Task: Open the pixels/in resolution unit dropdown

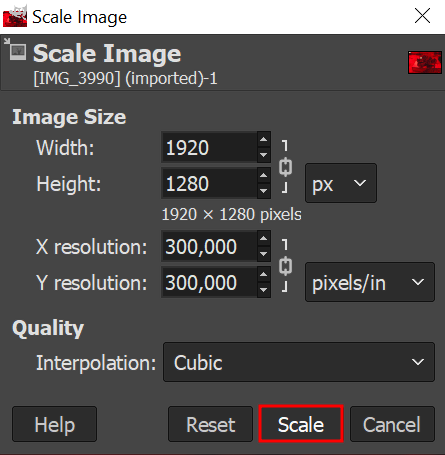Action: coord(370,282)
